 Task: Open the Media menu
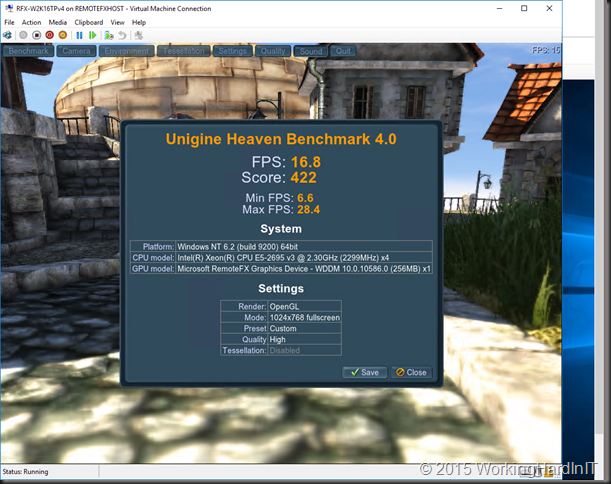[58, 22]
